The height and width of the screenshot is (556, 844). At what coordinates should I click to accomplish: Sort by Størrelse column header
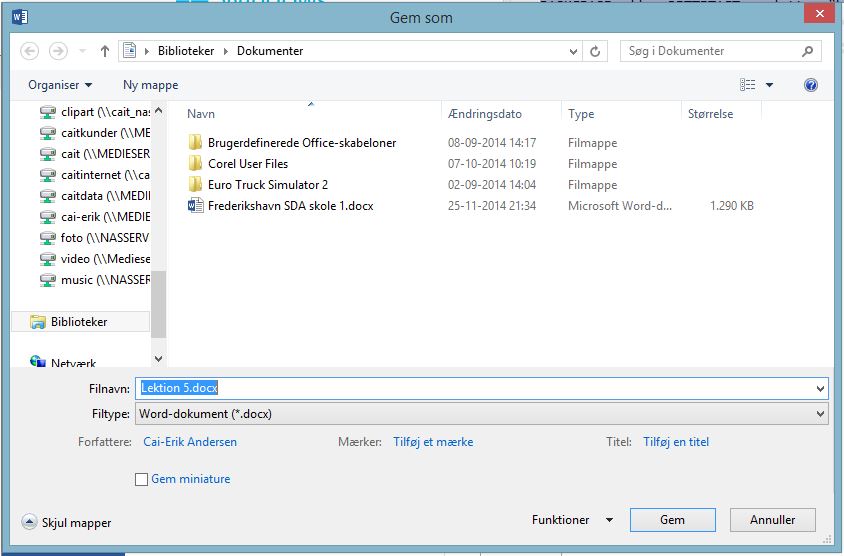coord(710,114)
